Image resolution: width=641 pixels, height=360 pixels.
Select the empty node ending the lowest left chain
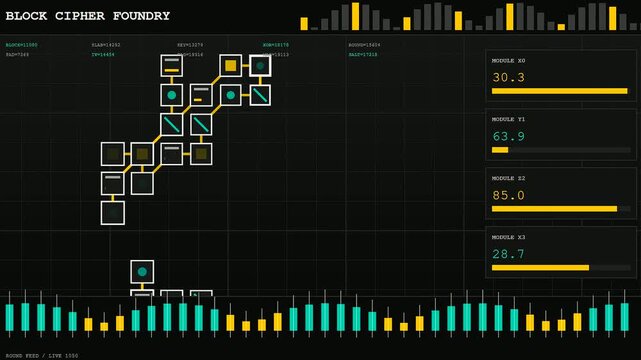tap(113, 212)
